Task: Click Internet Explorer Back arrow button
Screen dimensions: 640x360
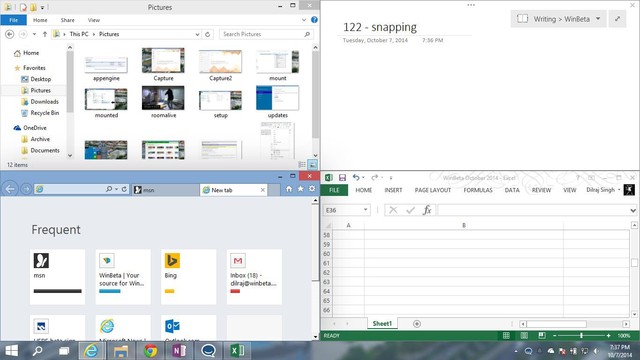Action: [10, 189]
